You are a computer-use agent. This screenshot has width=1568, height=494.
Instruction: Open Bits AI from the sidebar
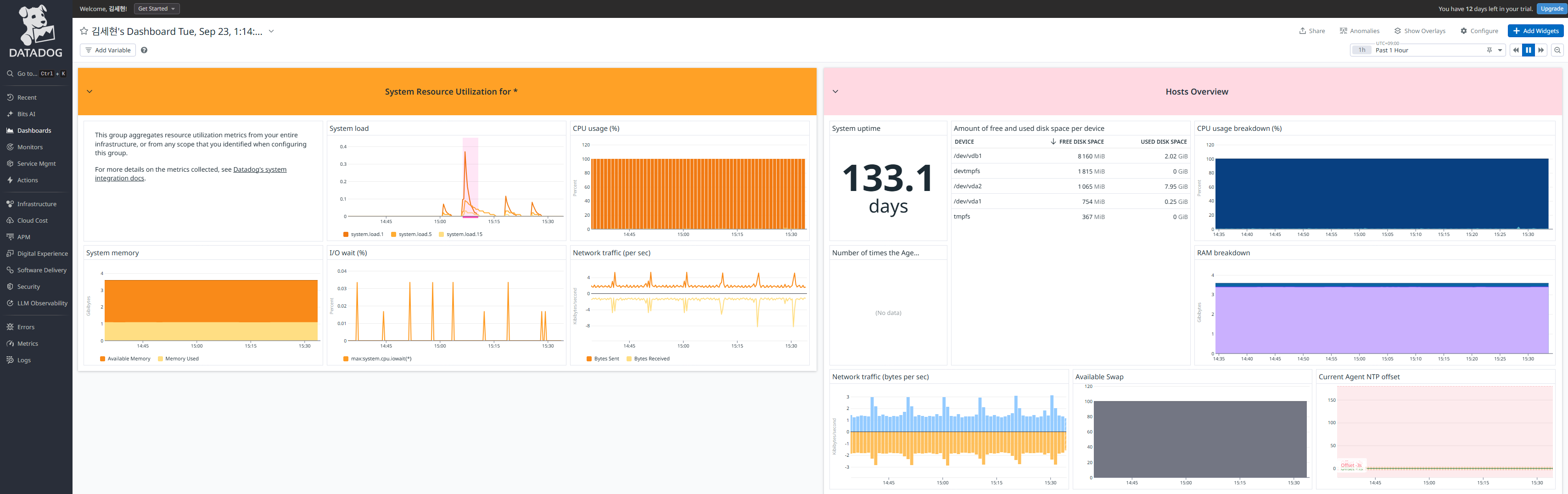(x=26, y=114)
